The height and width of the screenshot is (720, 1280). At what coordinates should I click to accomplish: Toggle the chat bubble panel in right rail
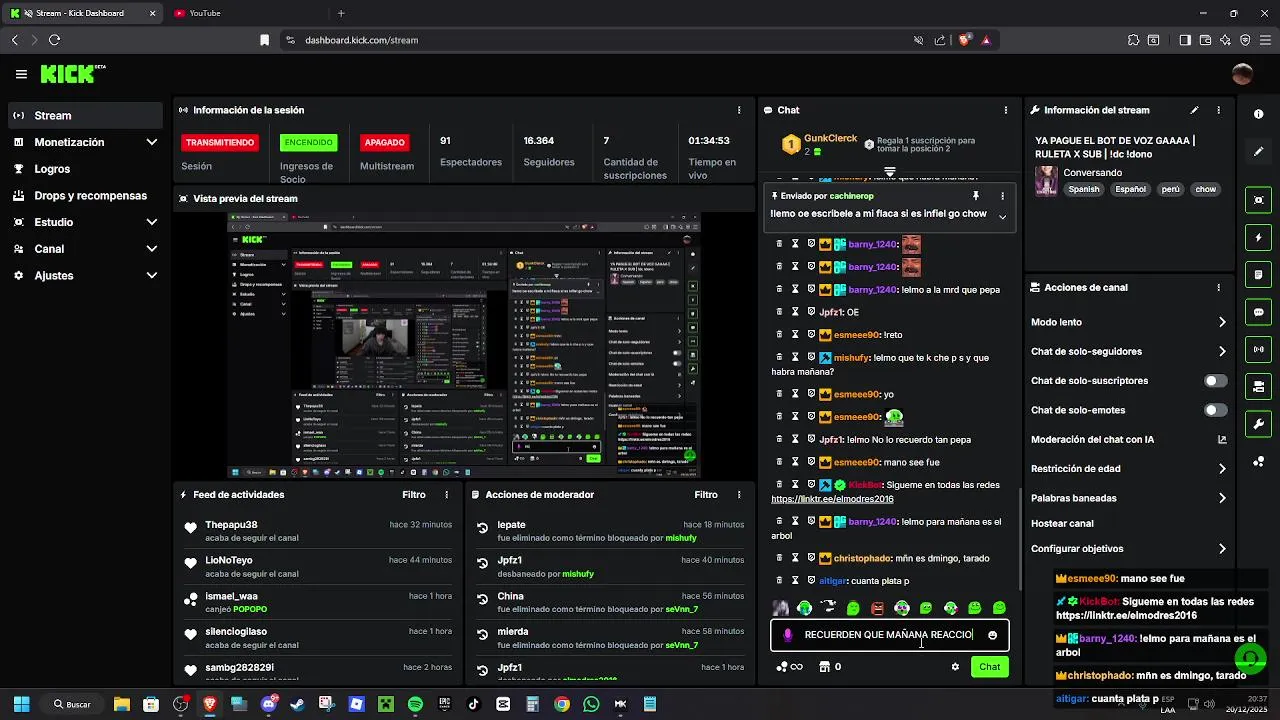[x=1259, y=312]
